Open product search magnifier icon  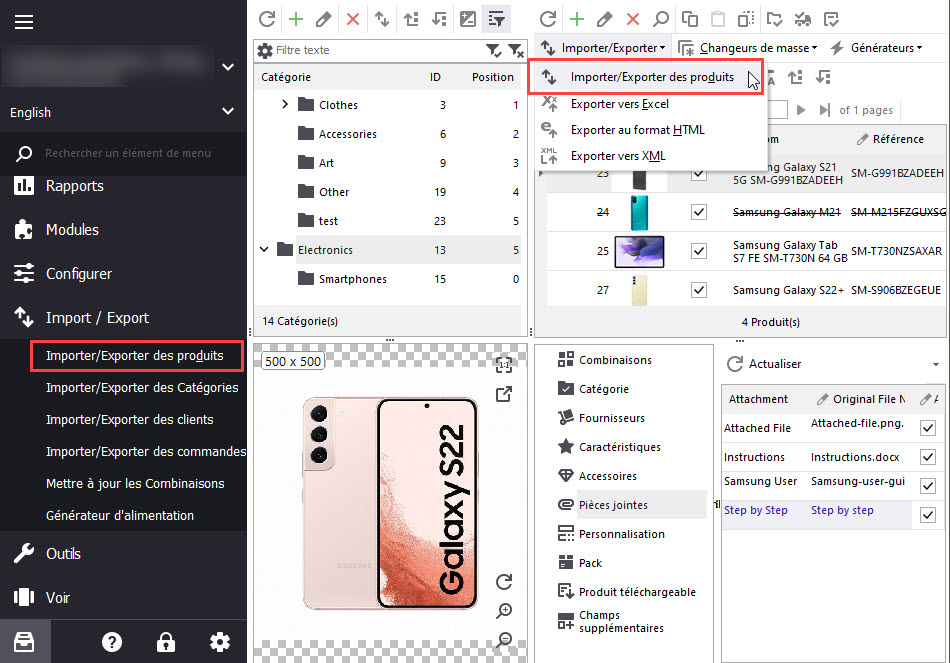pyautogui.click(x=660, y=19)
